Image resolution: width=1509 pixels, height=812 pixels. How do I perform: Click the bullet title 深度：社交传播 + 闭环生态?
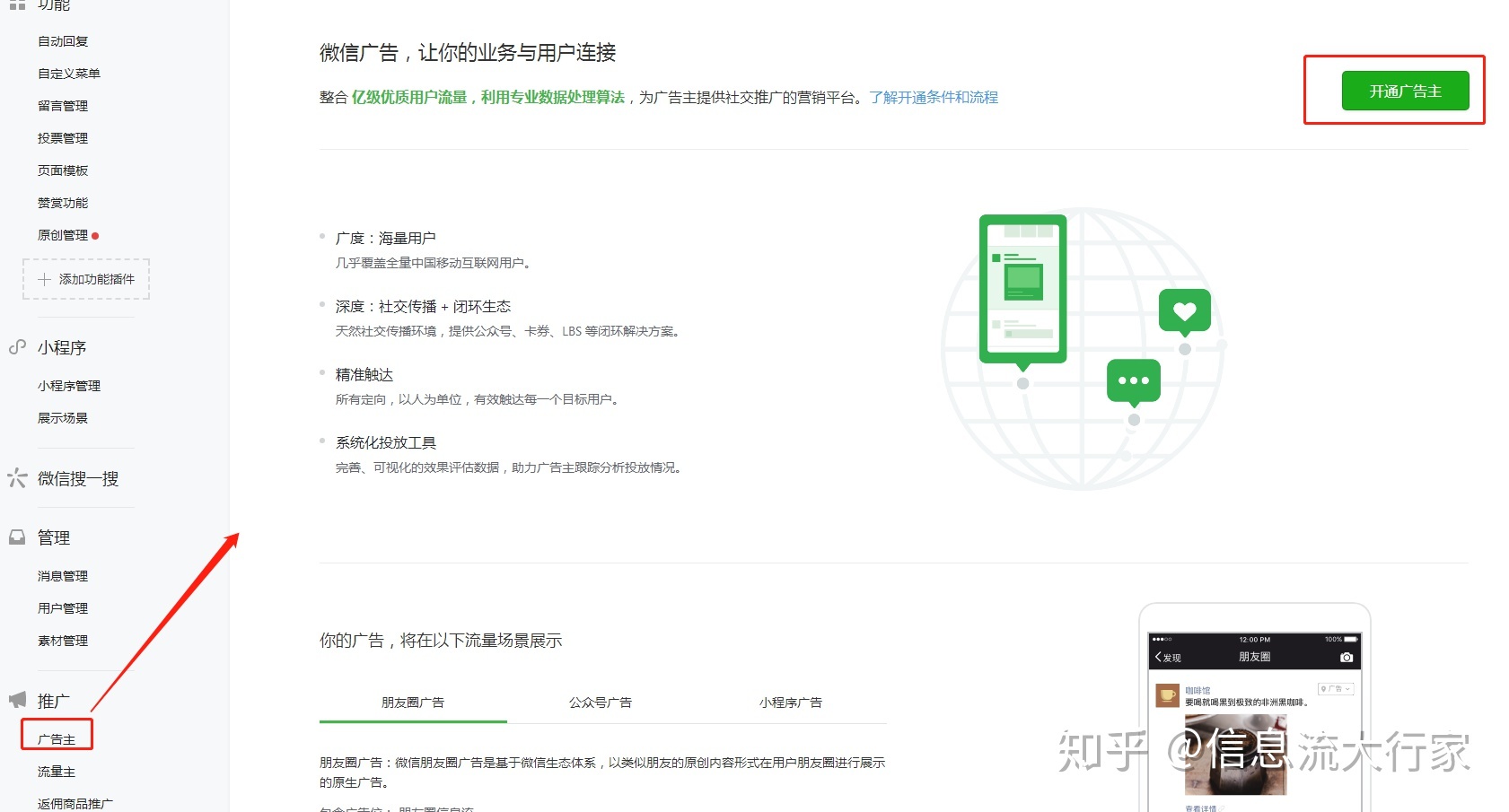(x=423, y=306)
